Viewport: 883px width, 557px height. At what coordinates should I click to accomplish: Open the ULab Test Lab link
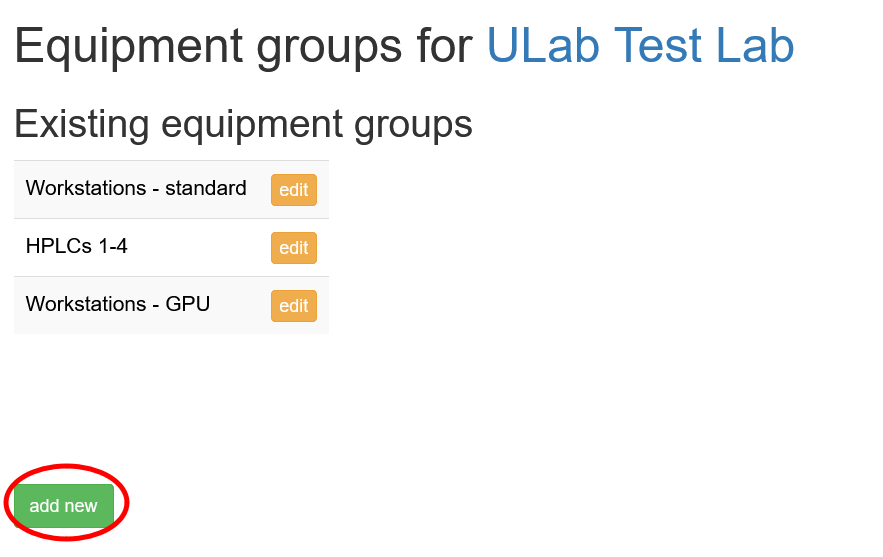click(x=640, y=46)
